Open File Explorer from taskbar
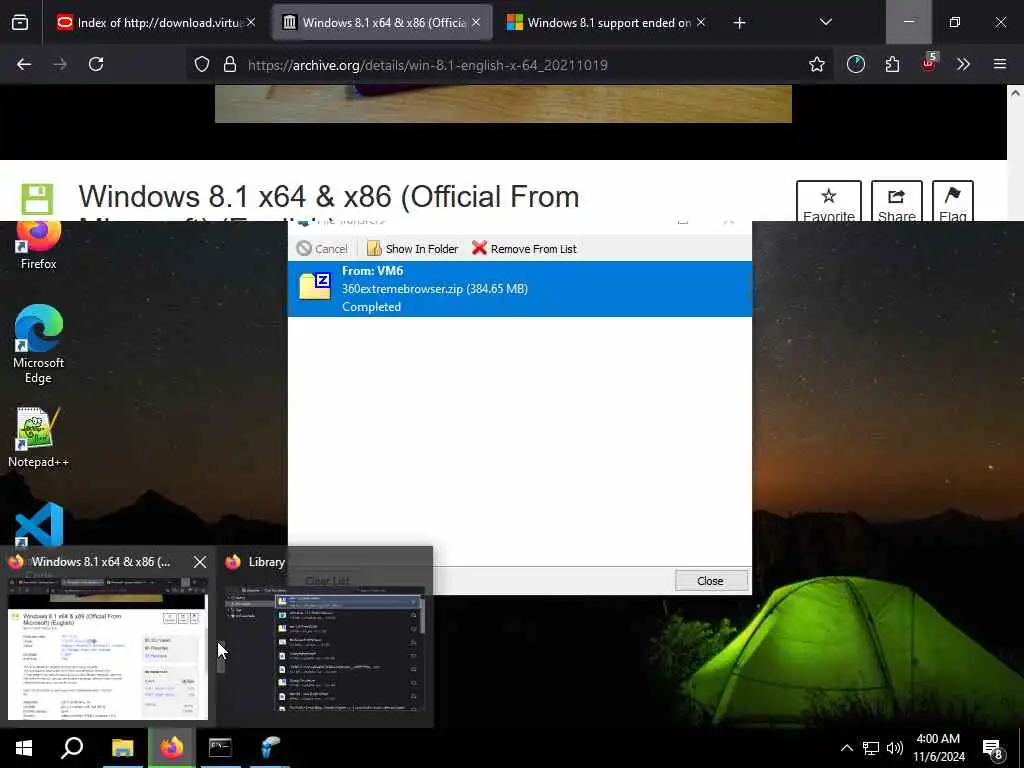 tap(122, 747)
